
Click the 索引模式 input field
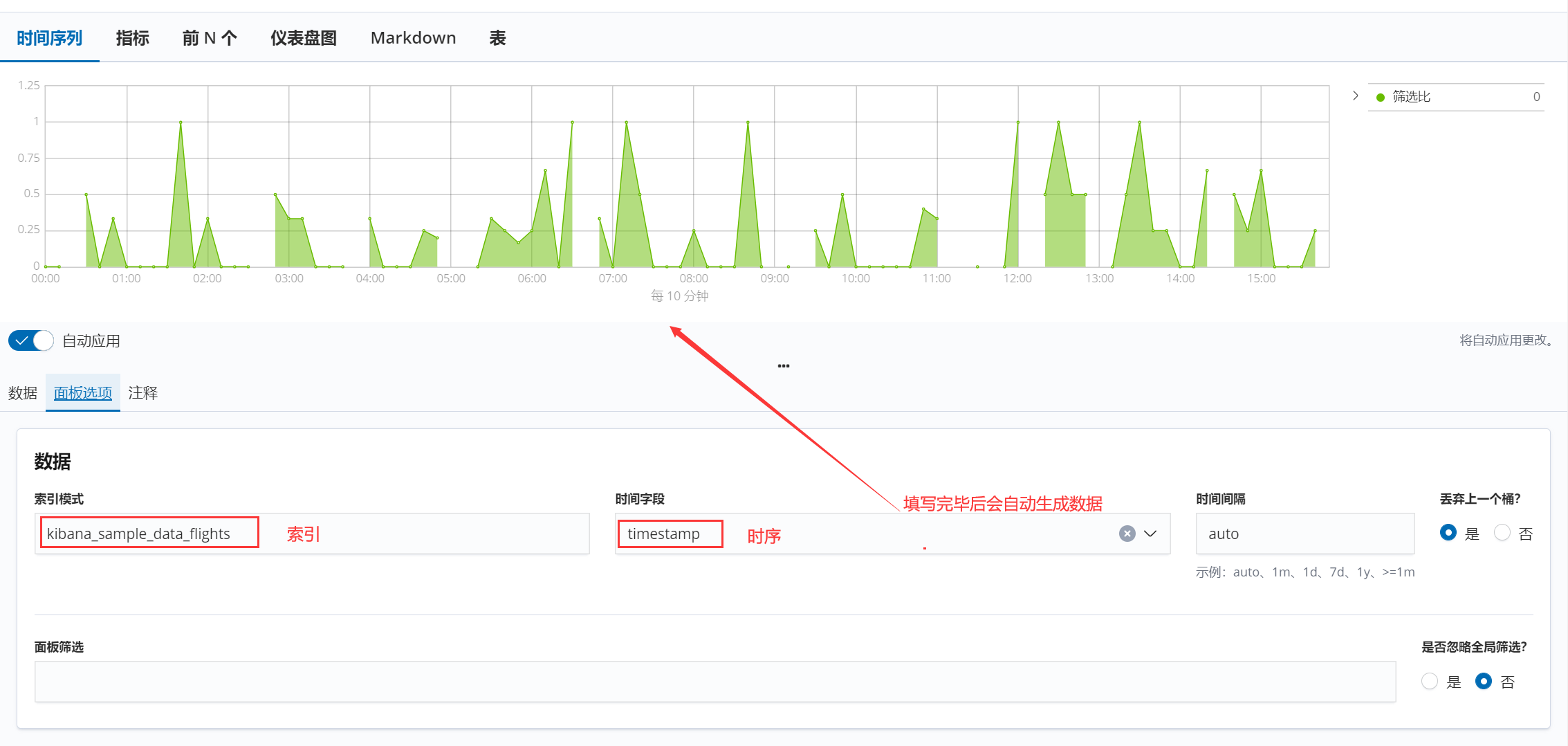312,534
